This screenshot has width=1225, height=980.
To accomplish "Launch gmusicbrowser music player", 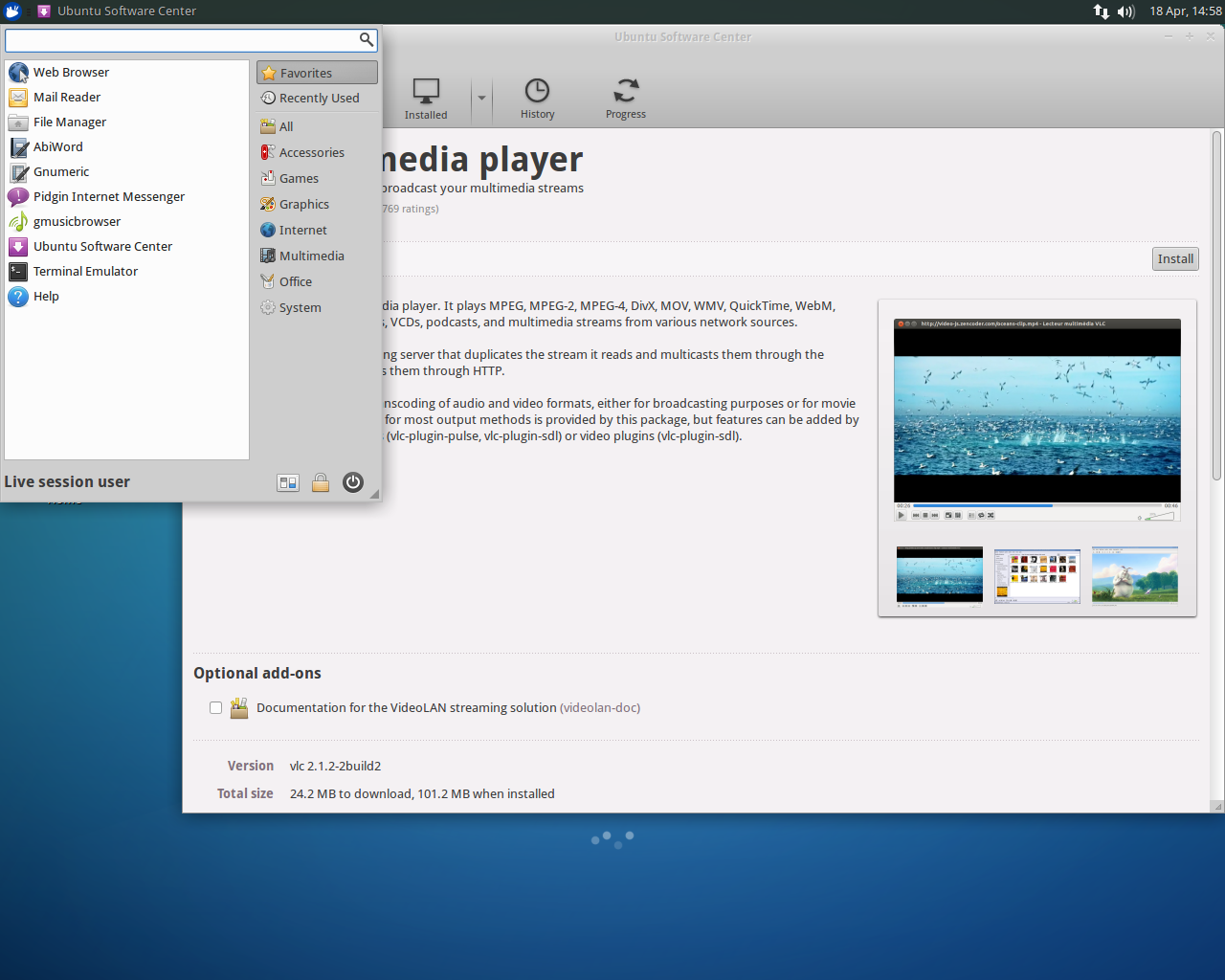I will tap(126, 222).
